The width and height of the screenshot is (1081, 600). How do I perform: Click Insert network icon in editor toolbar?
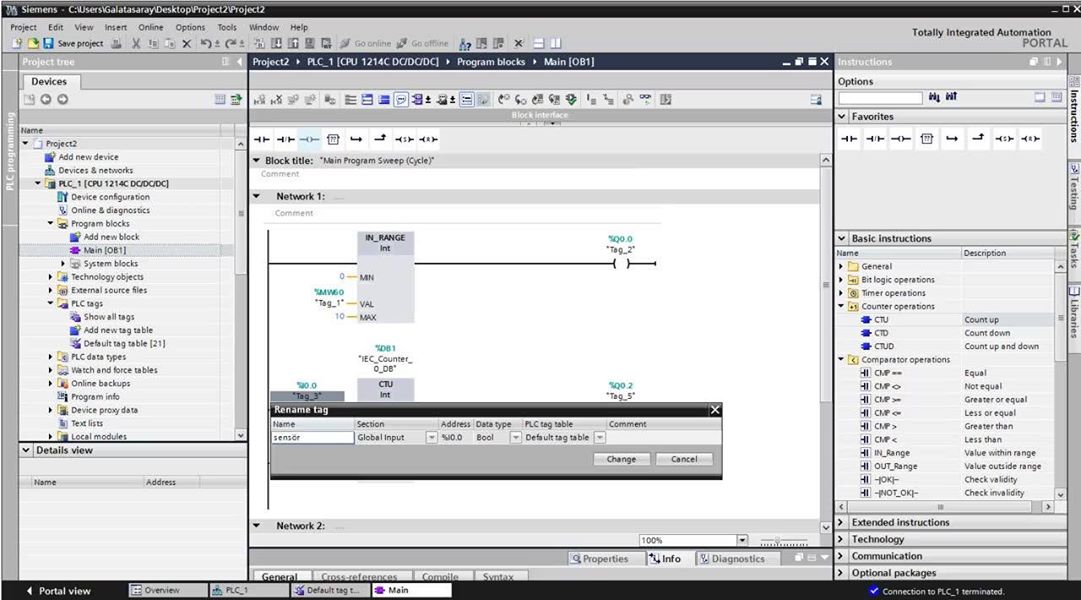[x=259, y=100]
